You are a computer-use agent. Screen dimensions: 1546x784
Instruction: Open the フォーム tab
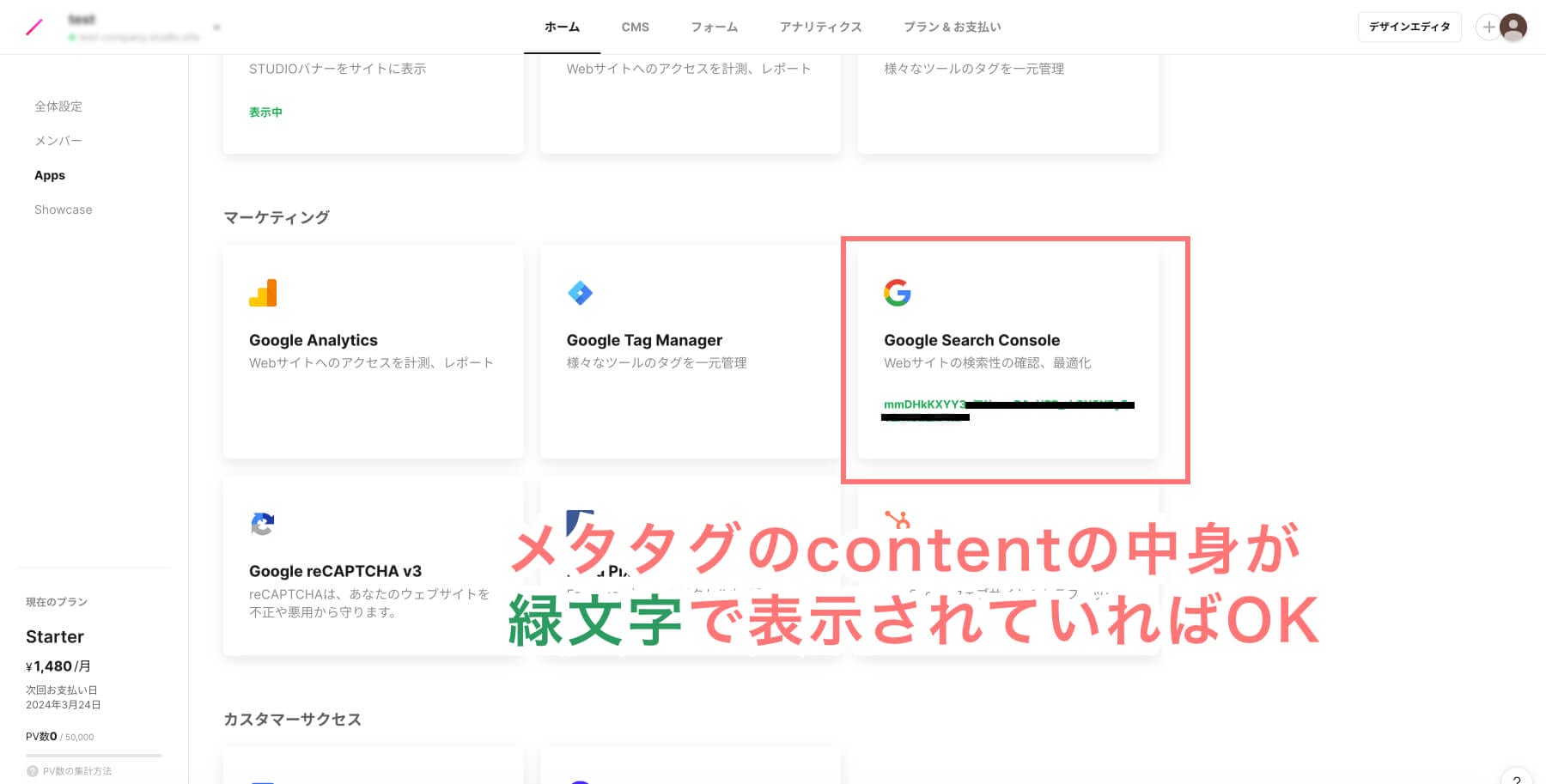point(714,27)
